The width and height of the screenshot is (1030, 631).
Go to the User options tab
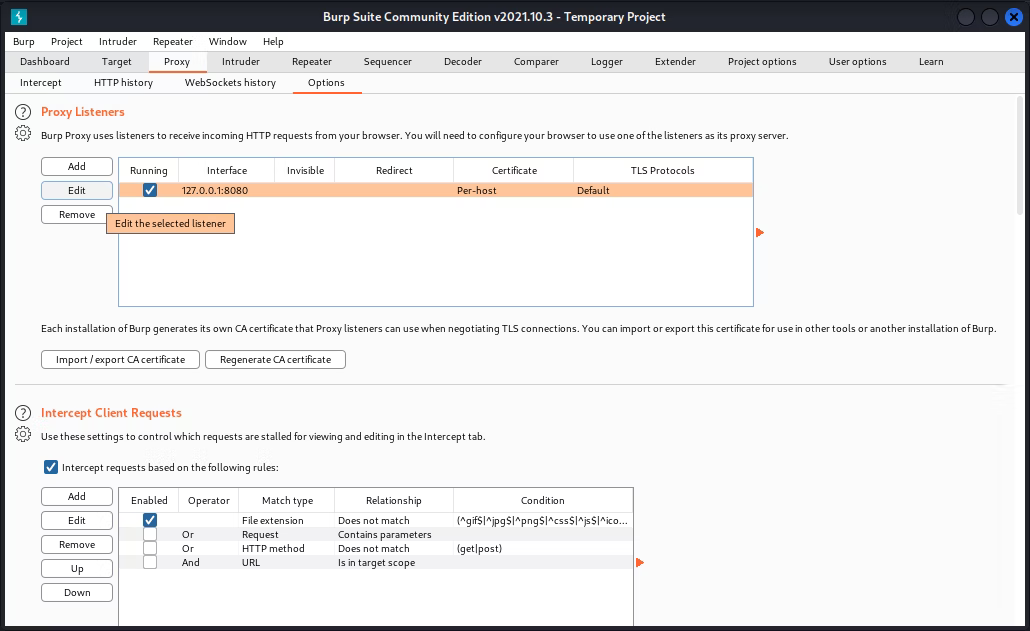tap(857, 62)
